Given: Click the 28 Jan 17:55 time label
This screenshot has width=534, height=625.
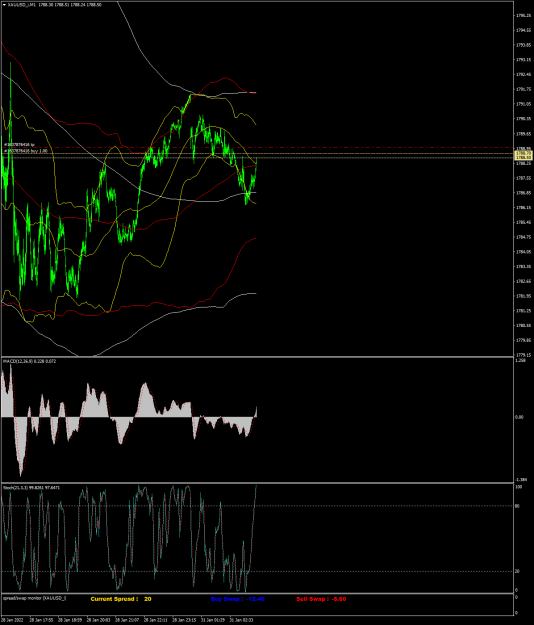Looking at the screenshot, I should tap(41, 620).
